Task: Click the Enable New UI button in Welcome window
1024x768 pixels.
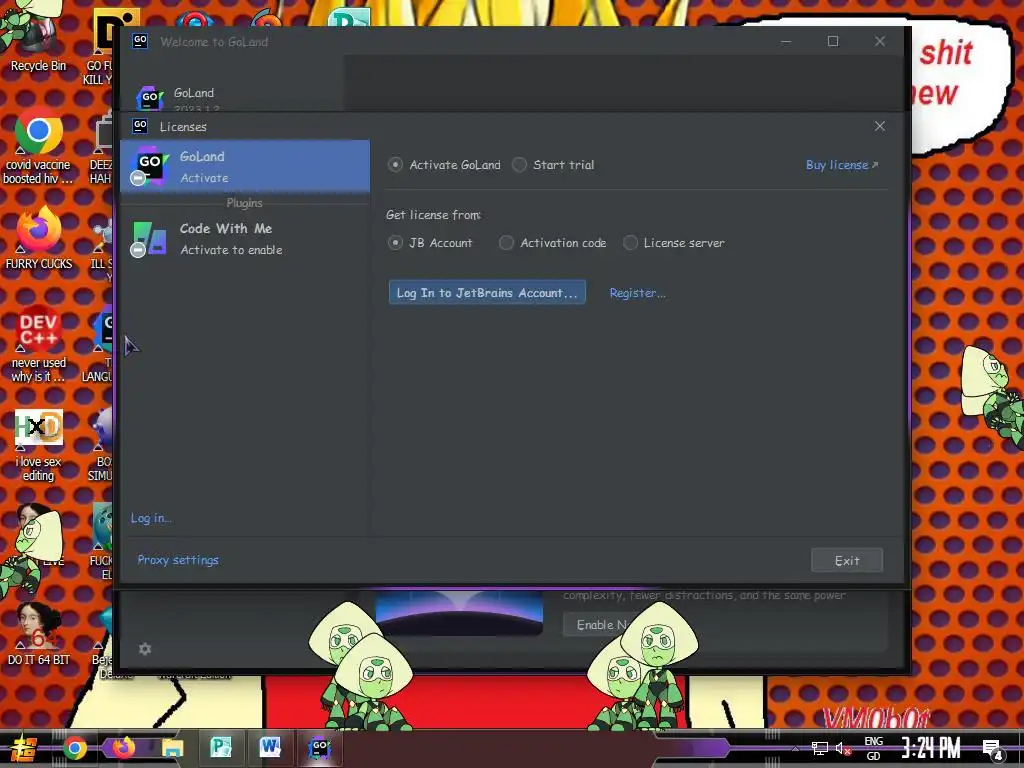Action: (x=598, y=625)
